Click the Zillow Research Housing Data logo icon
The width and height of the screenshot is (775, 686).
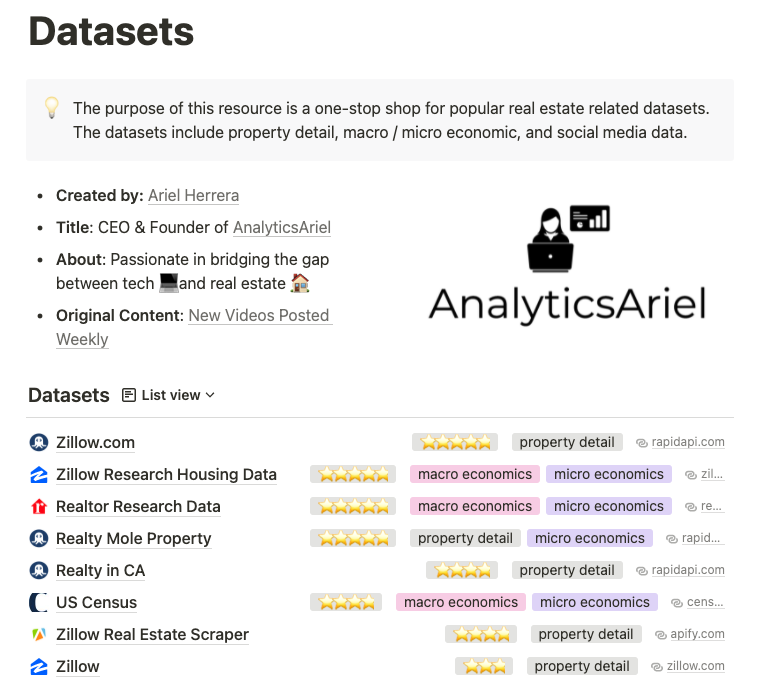coord(39,474)
